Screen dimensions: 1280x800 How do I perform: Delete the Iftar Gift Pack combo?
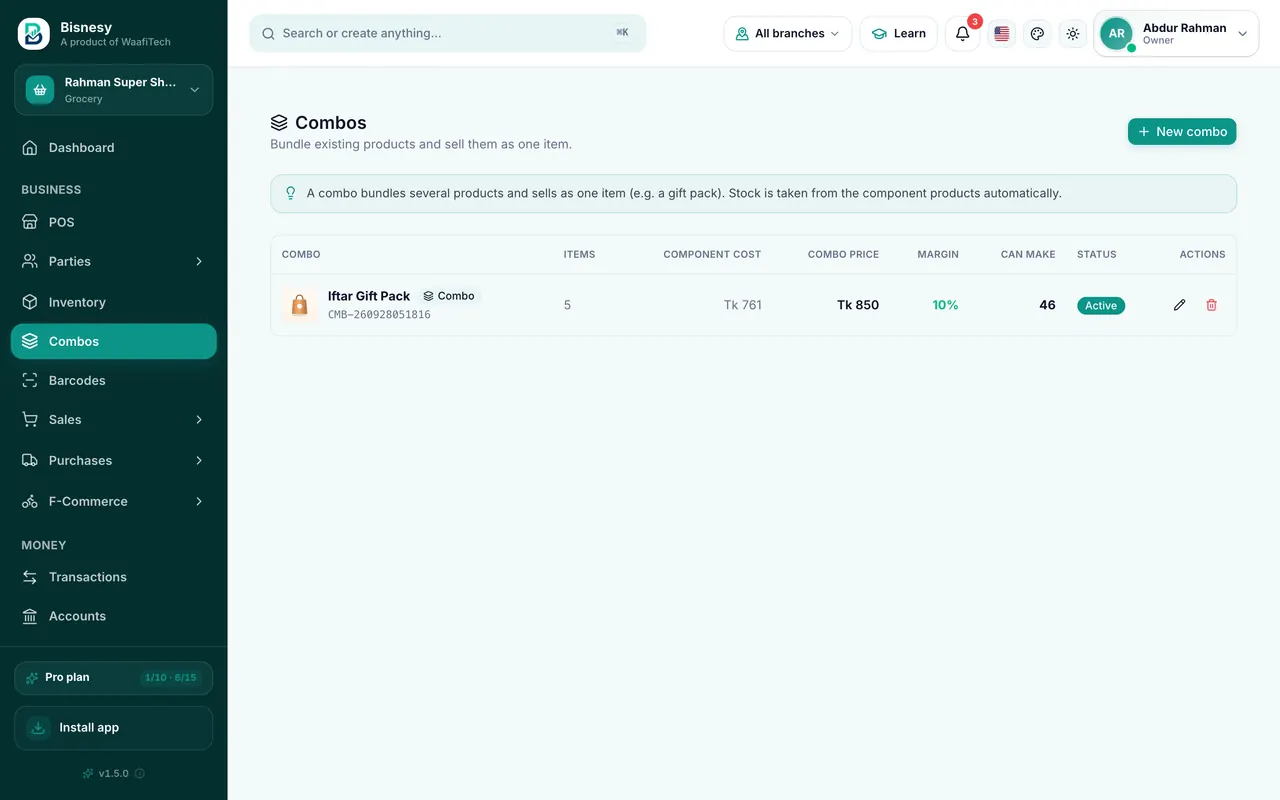[1211, 305]
